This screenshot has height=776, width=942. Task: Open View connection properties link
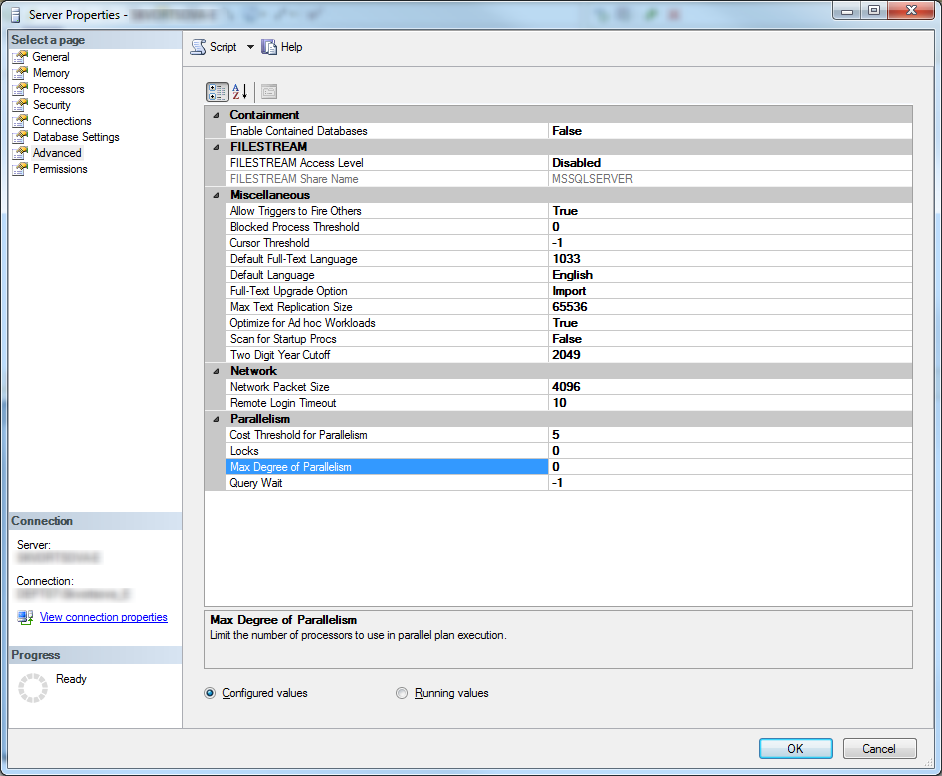[103, 617]
